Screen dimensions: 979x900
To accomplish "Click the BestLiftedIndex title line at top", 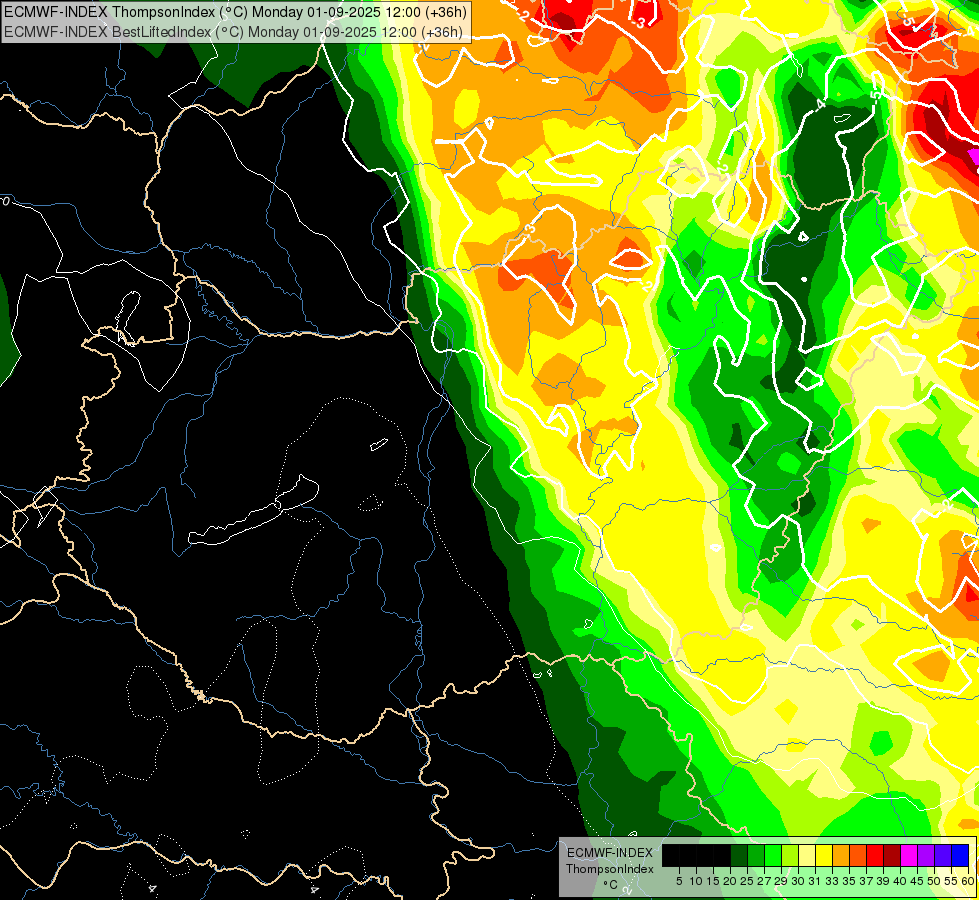I will [x=234, y=31].
